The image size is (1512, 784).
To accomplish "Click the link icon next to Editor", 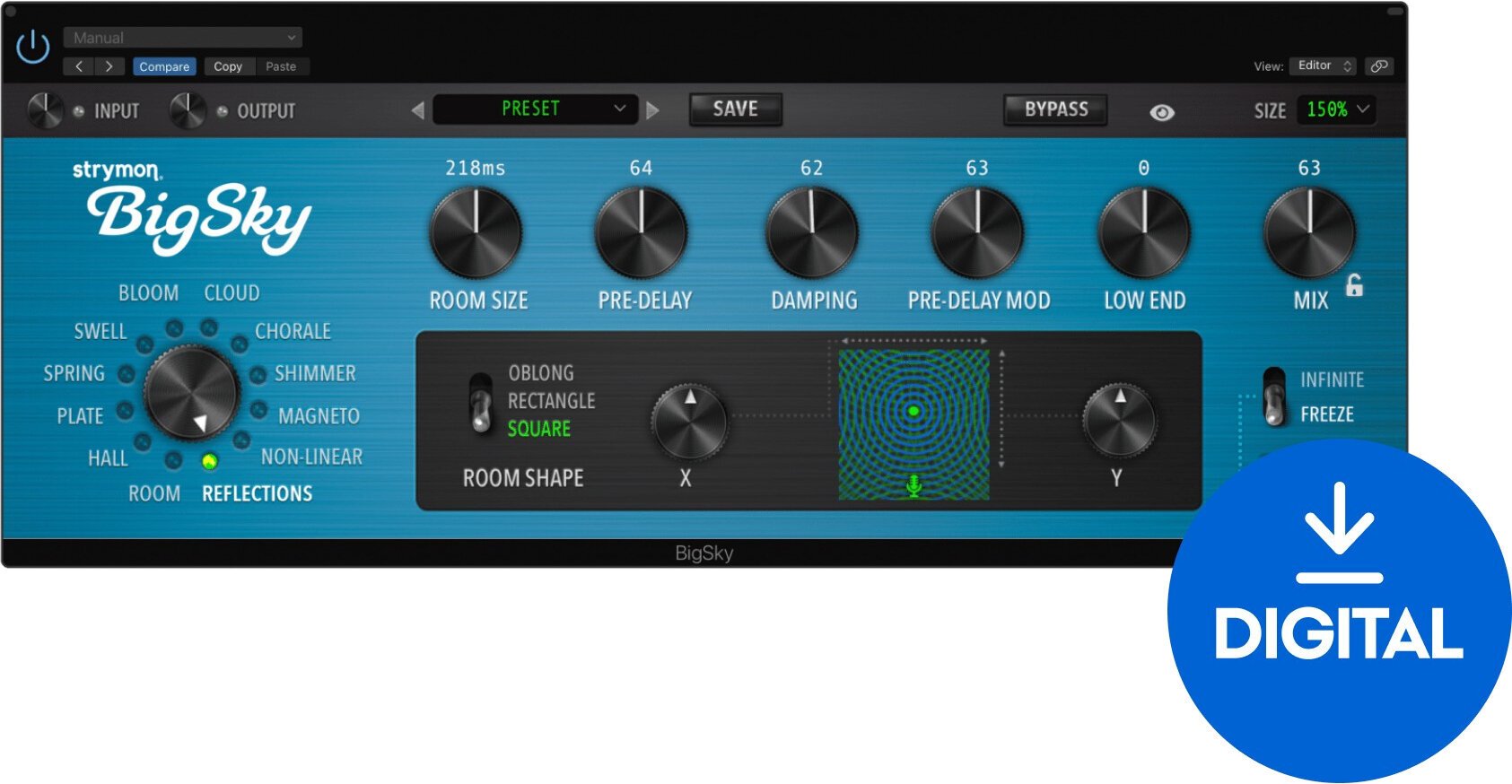I will 1379,65.
